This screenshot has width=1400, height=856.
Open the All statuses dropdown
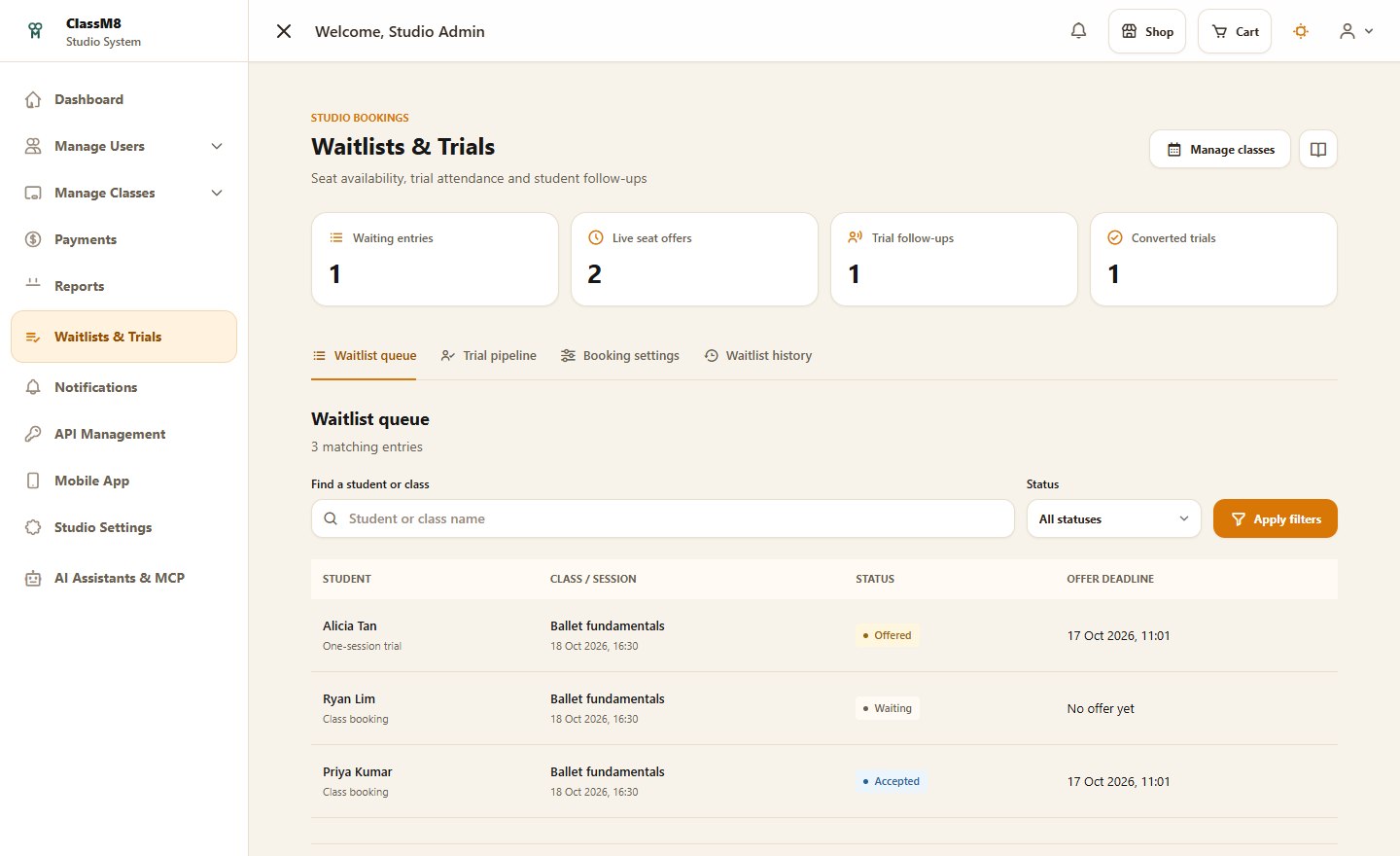click(1114, 518)
